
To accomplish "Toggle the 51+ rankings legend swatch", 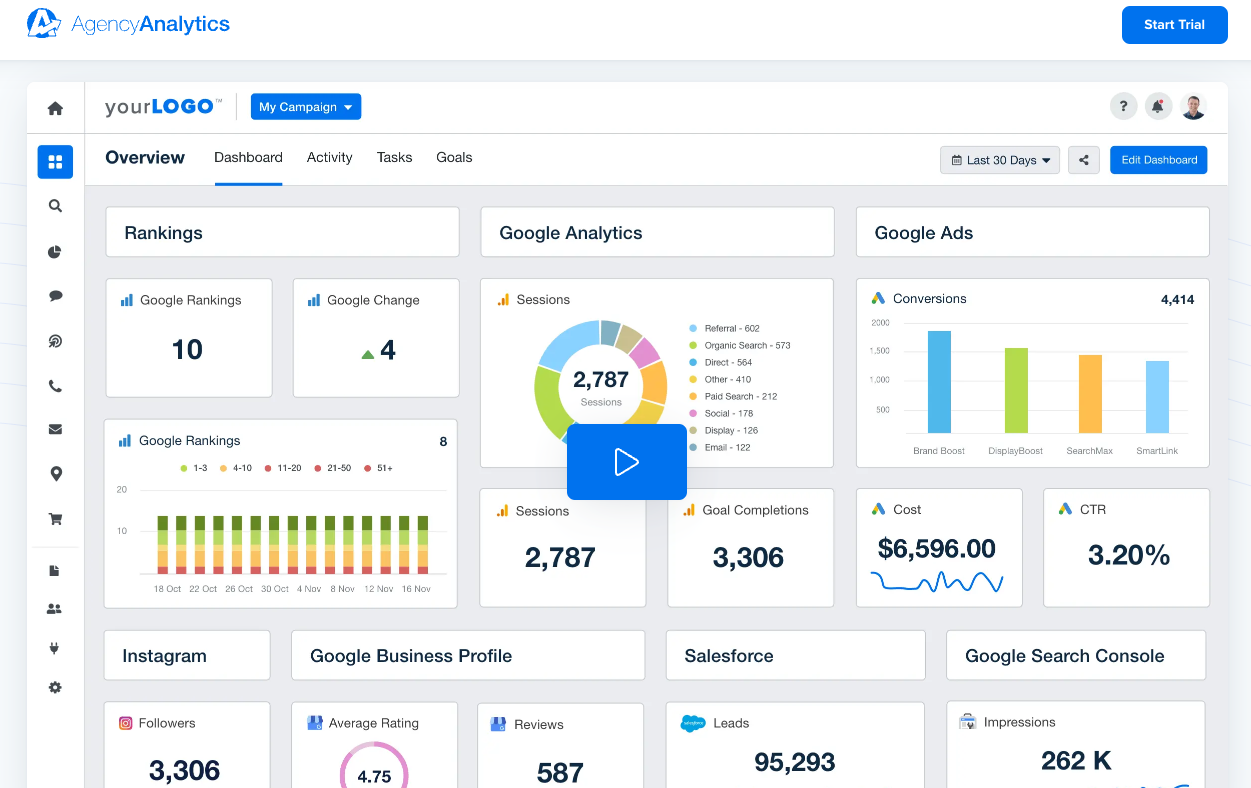I will tap(368, 468).
